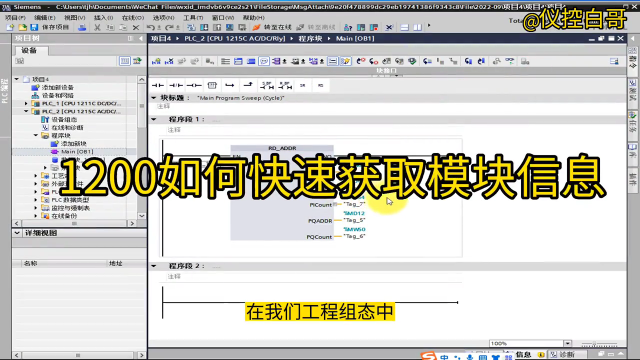Screen dimensions: 640x360
Task: Click the undo arrow icon
Action: click(x=151, y=27)
